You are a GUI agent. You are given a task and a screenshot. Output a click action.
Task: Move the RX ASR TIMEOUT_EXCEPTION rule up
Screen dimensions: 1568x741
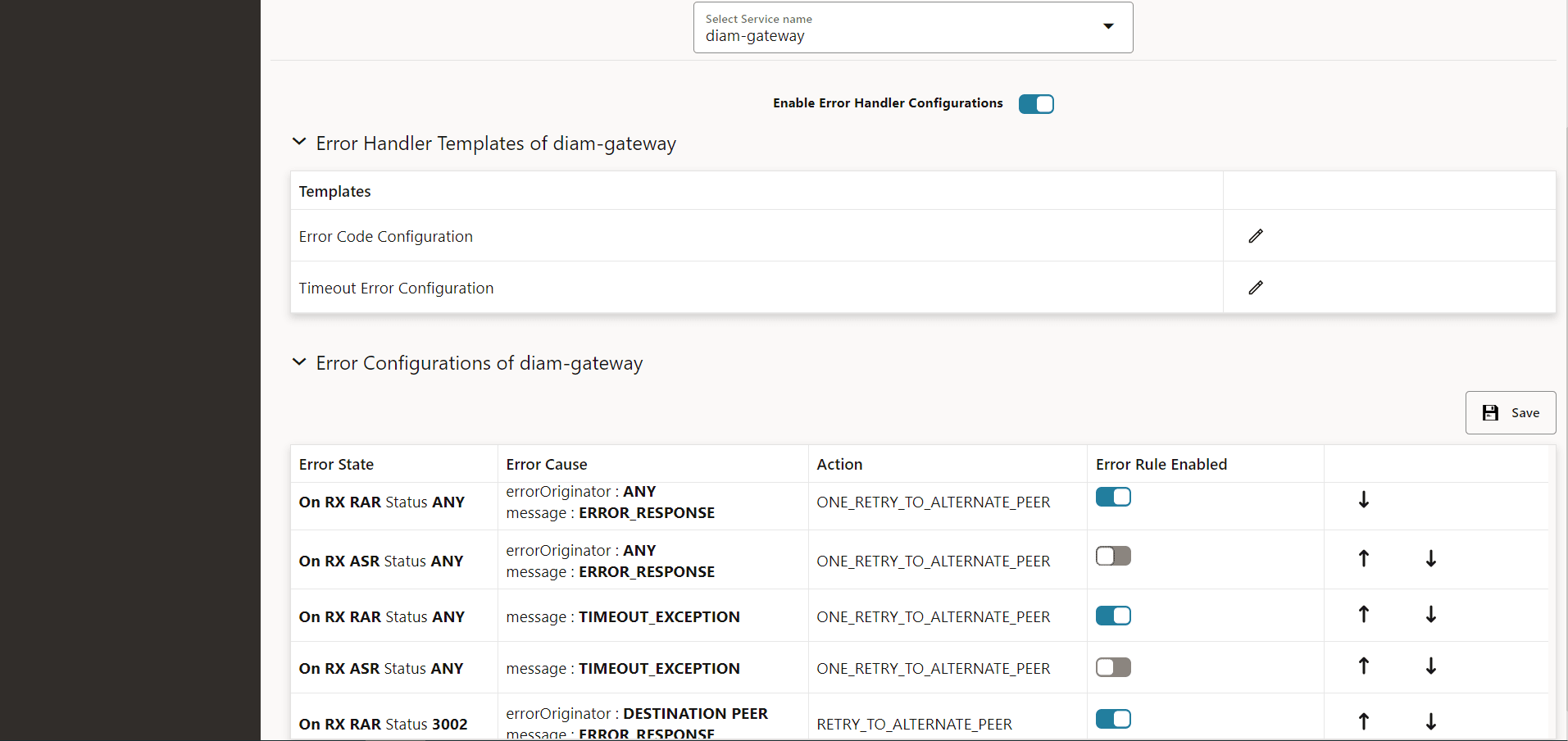(1363, 666)
